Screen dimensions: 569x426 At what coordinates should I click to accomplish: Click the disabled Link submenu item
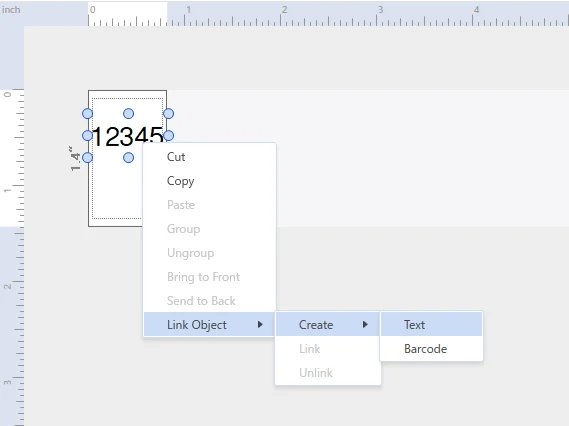click(328, 348)
